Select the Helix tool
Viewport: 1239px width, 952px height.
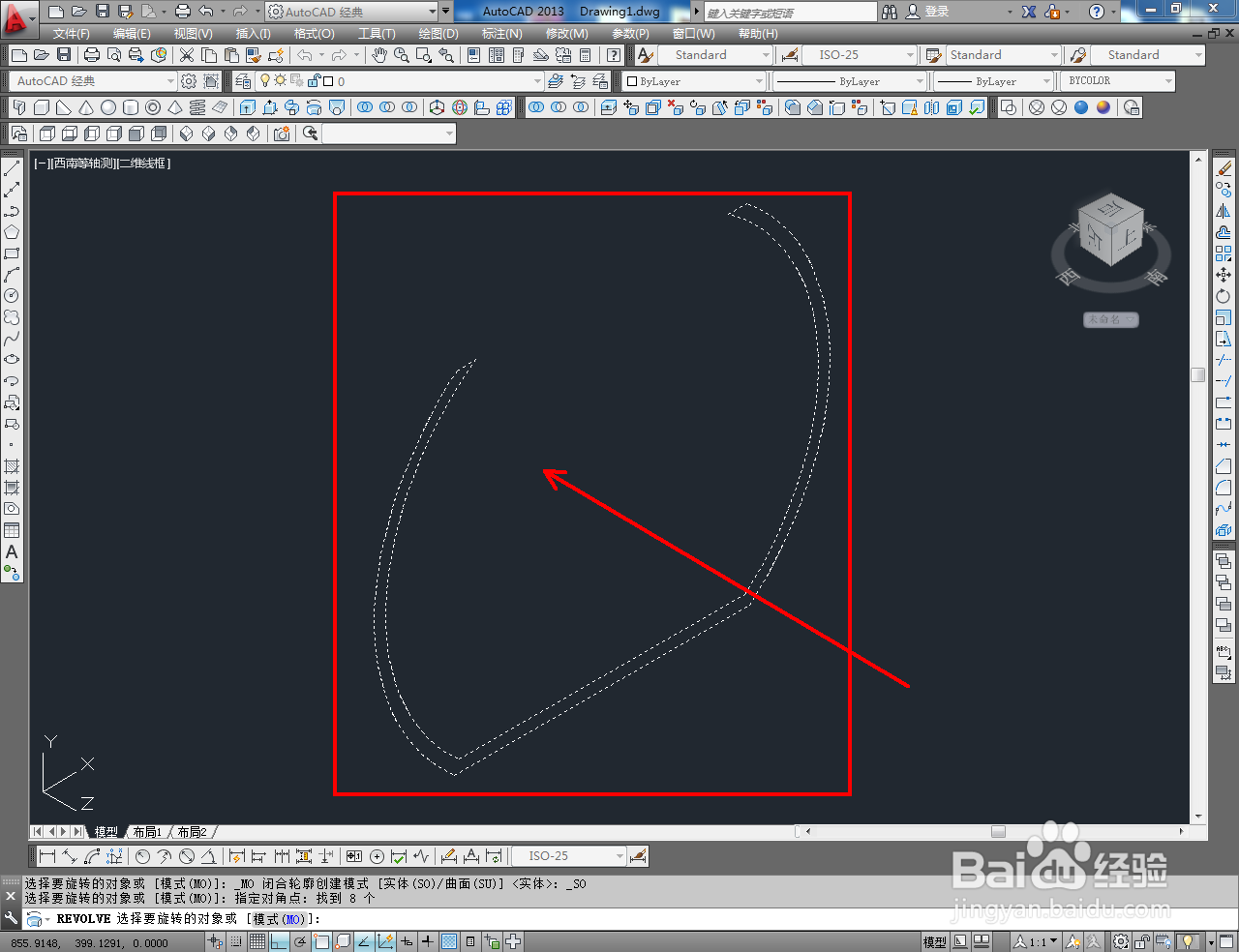coord(197,107)
